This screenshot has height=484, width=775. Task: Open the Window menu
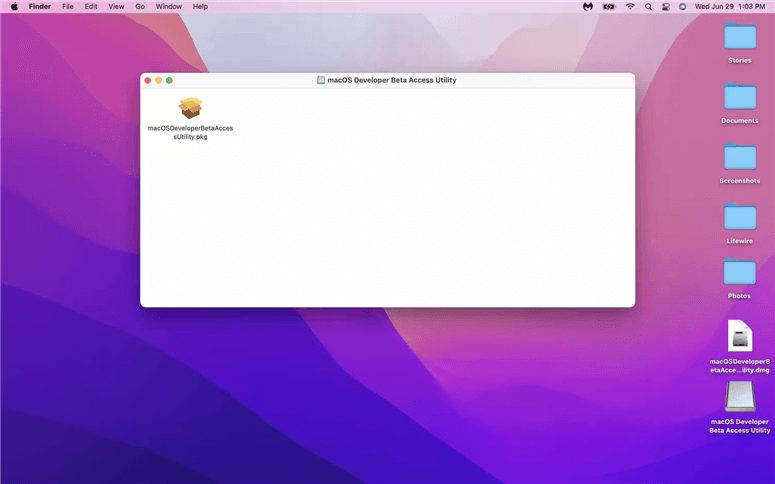pos(169,6)
